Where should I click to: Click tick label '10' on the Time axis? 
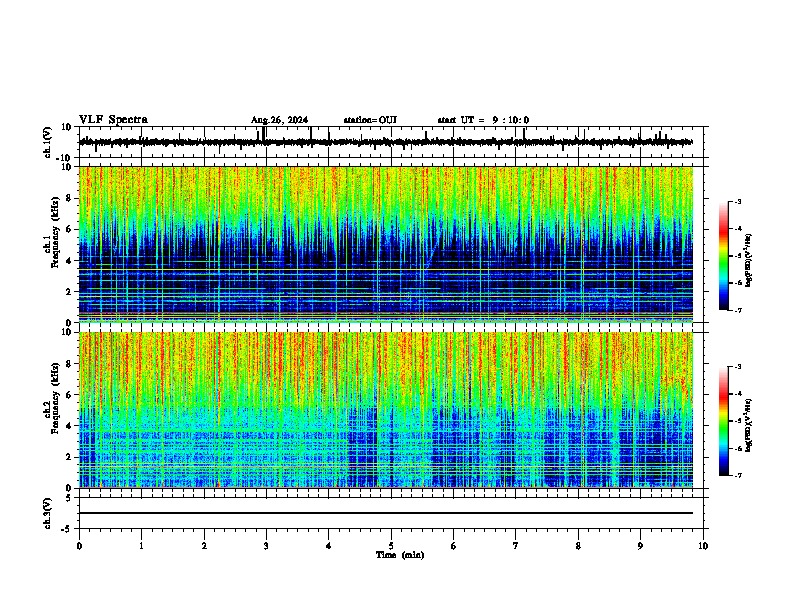tap(703, 546)
